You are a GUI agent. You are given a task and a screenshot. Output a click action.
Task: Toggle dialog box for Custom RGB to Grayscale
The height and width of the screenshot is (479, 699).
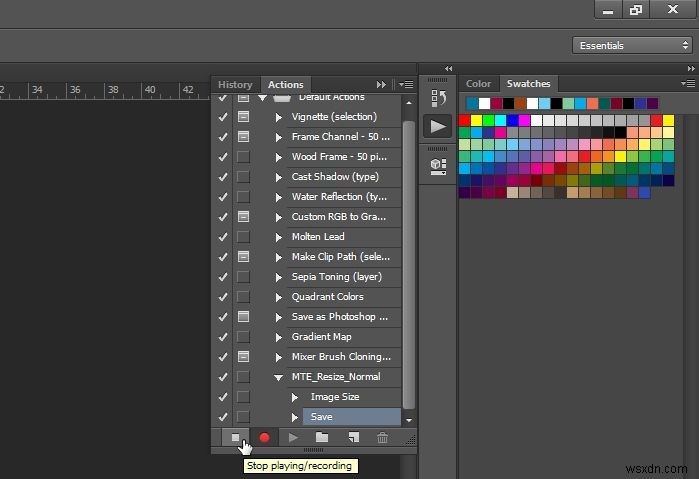(x=243, y=216)
